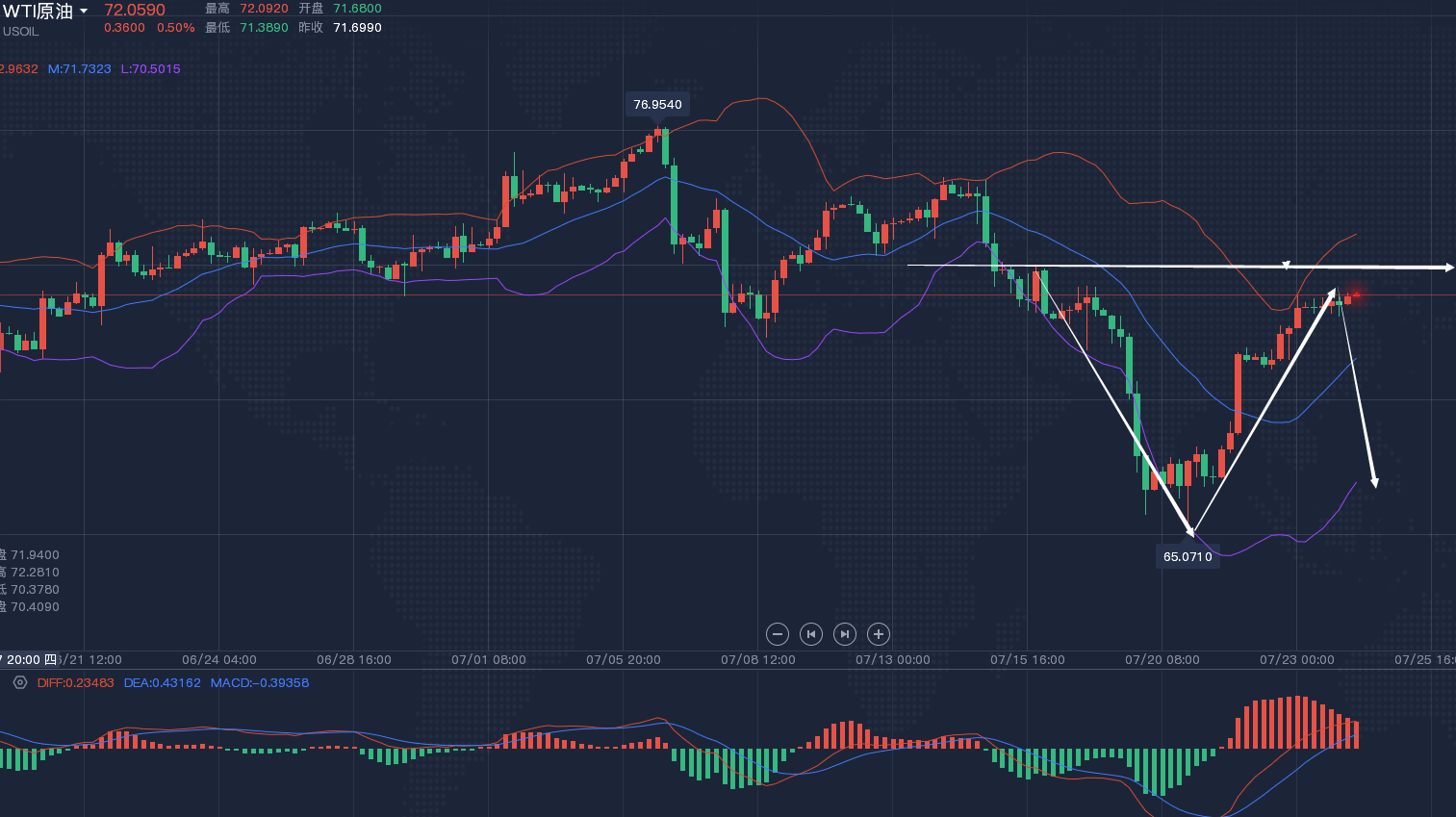Click the 07/13 00:00 time axis label
This screenshot has width=1456, height=817.
point(892,659)
